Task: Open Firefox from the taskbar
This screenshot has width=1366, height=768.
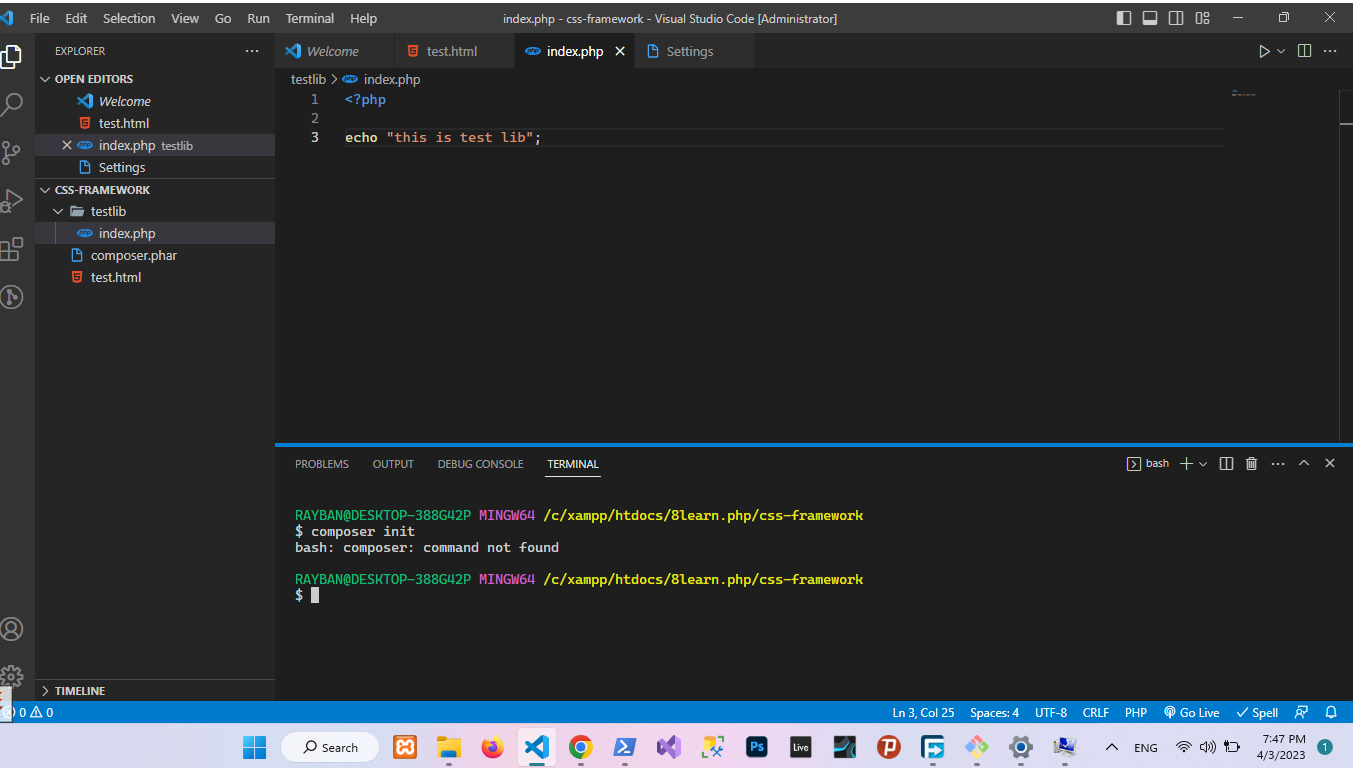Action: tap(492, 747)
